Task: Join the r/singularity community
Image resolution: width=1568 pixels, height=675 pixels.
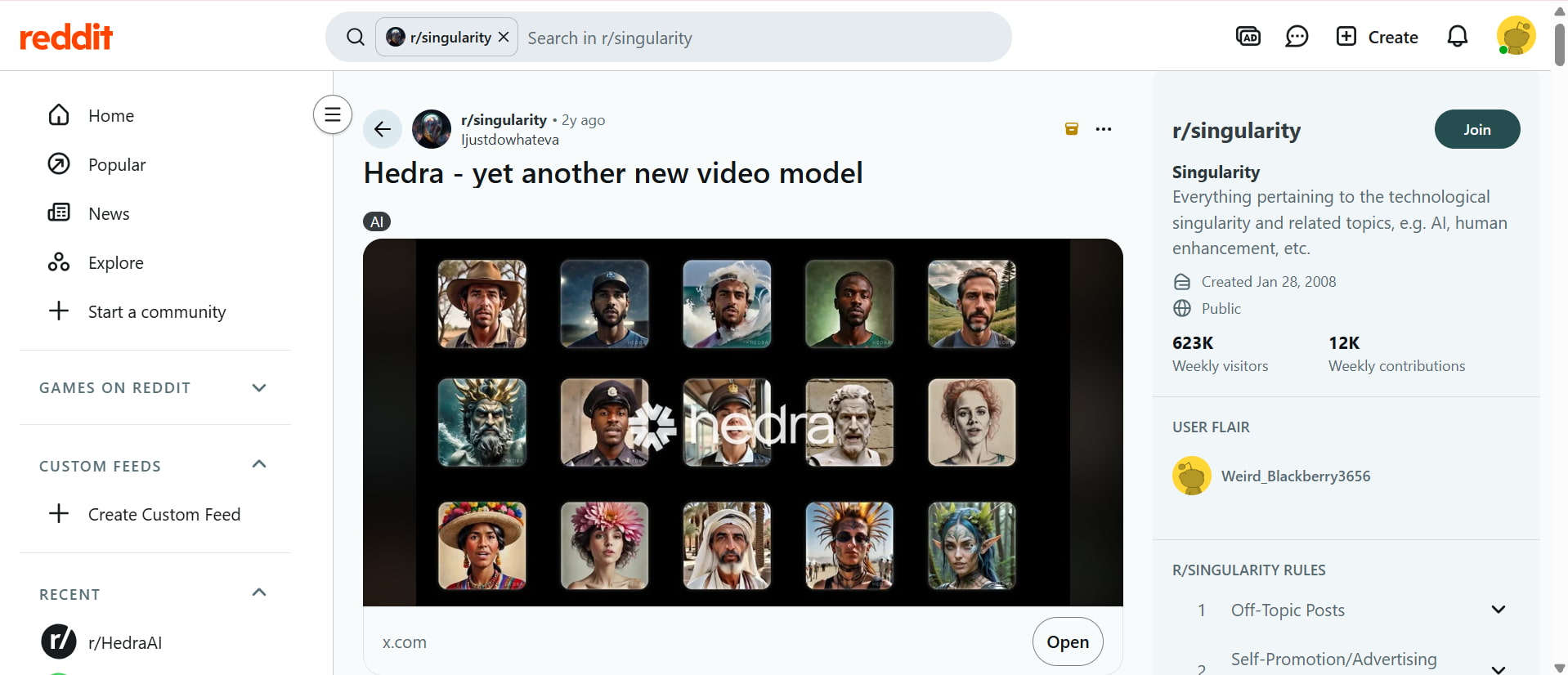Action: coord(1477,129)
